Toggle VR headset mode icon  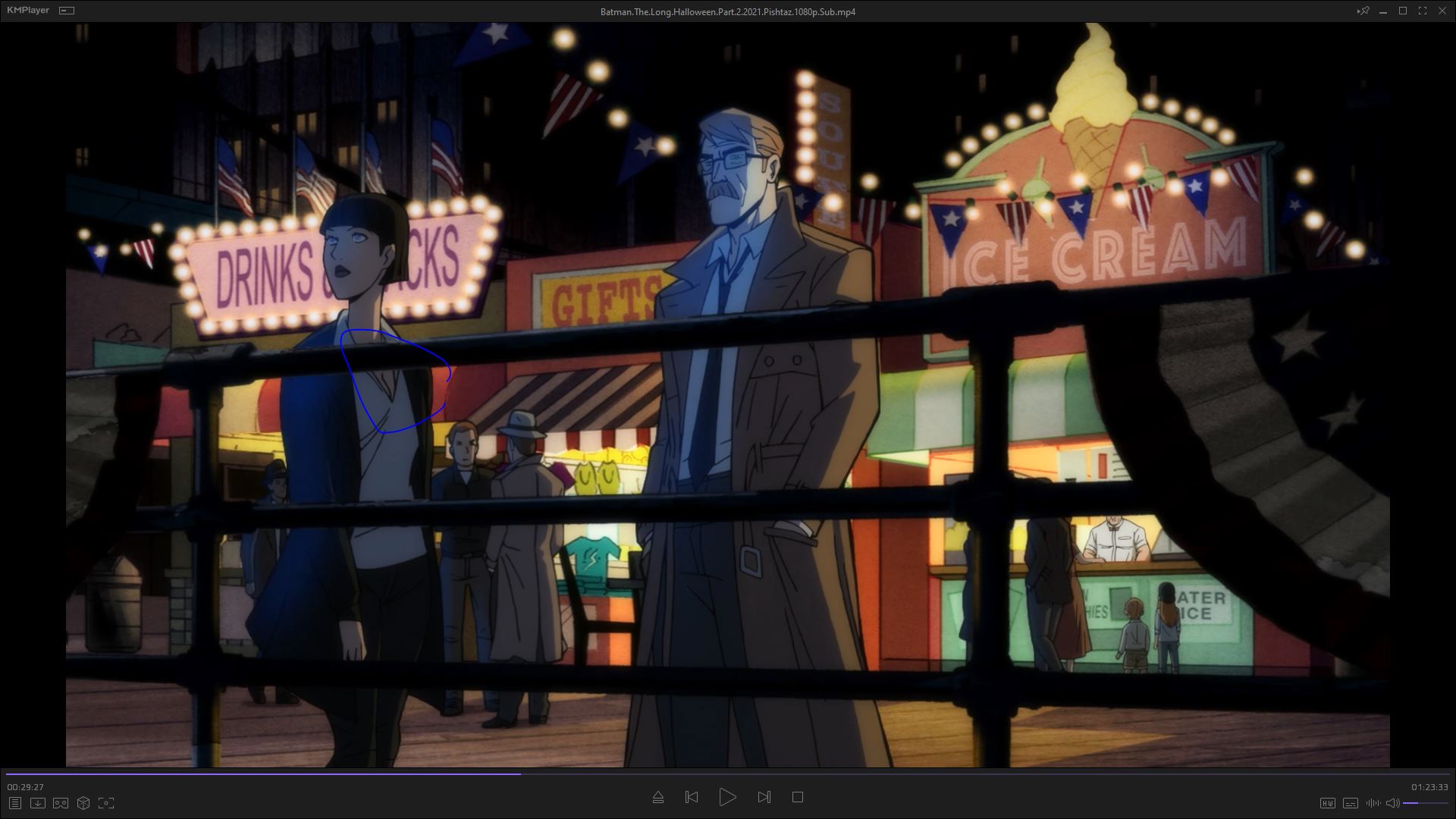click(61, 803)
